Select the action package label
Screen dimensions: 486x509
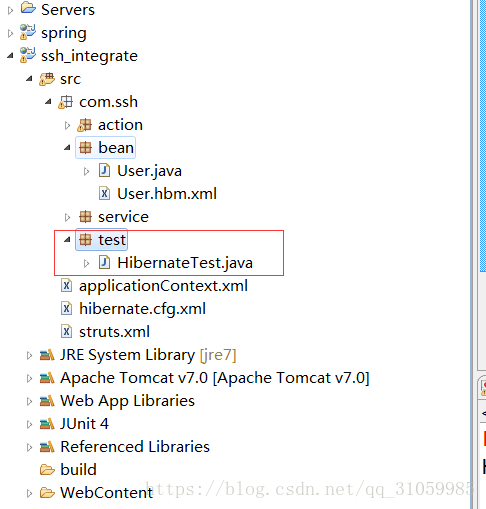[120, 125]
